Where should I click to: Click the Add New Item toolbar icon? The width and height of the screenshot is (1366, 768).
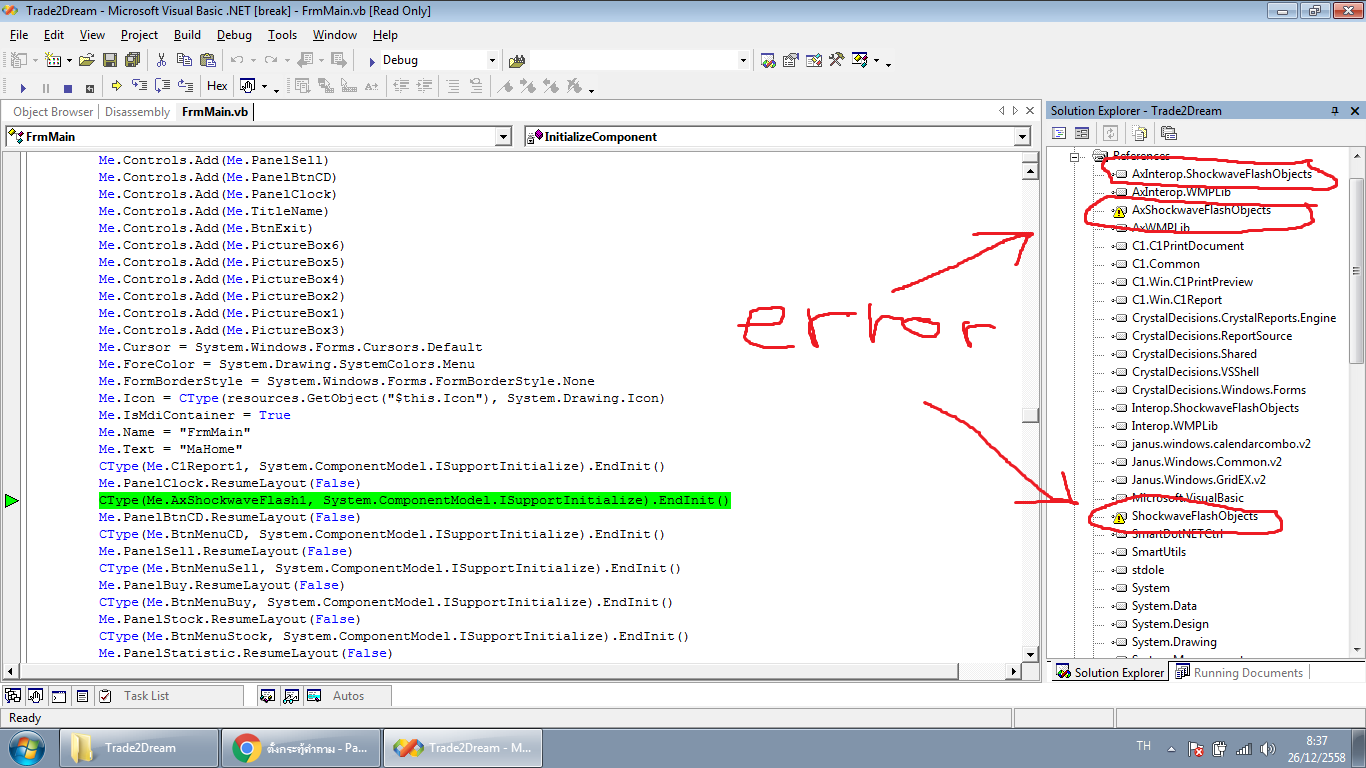click(53, 60)
